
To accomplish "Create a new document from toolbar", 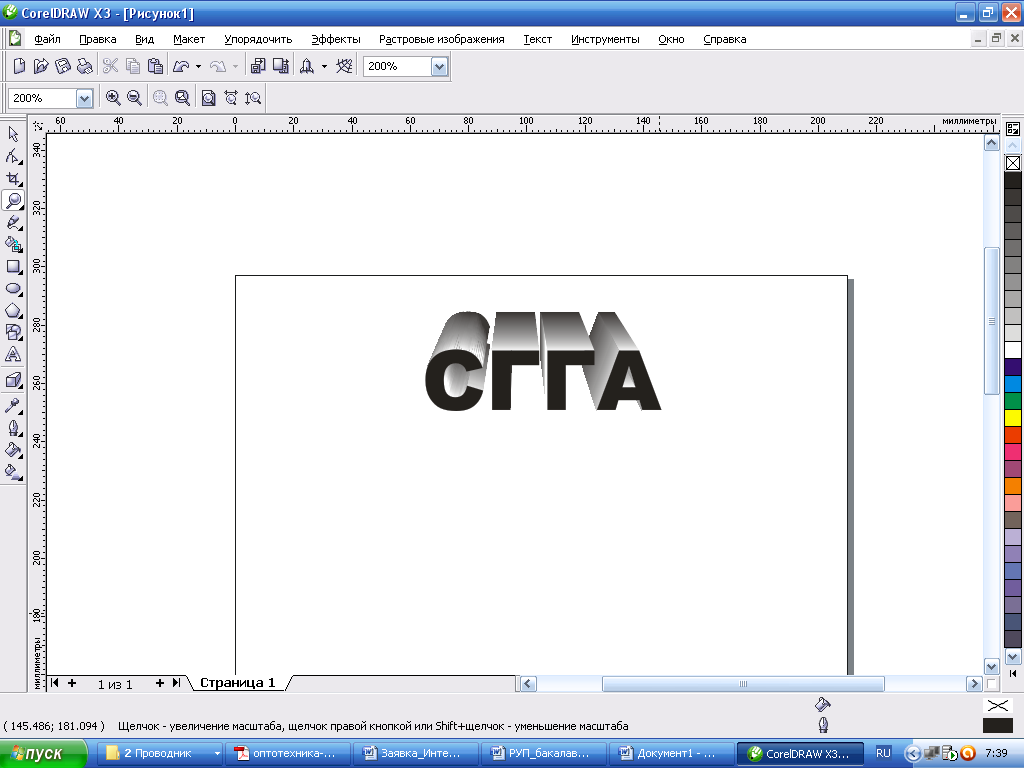I will pos(19,66).
